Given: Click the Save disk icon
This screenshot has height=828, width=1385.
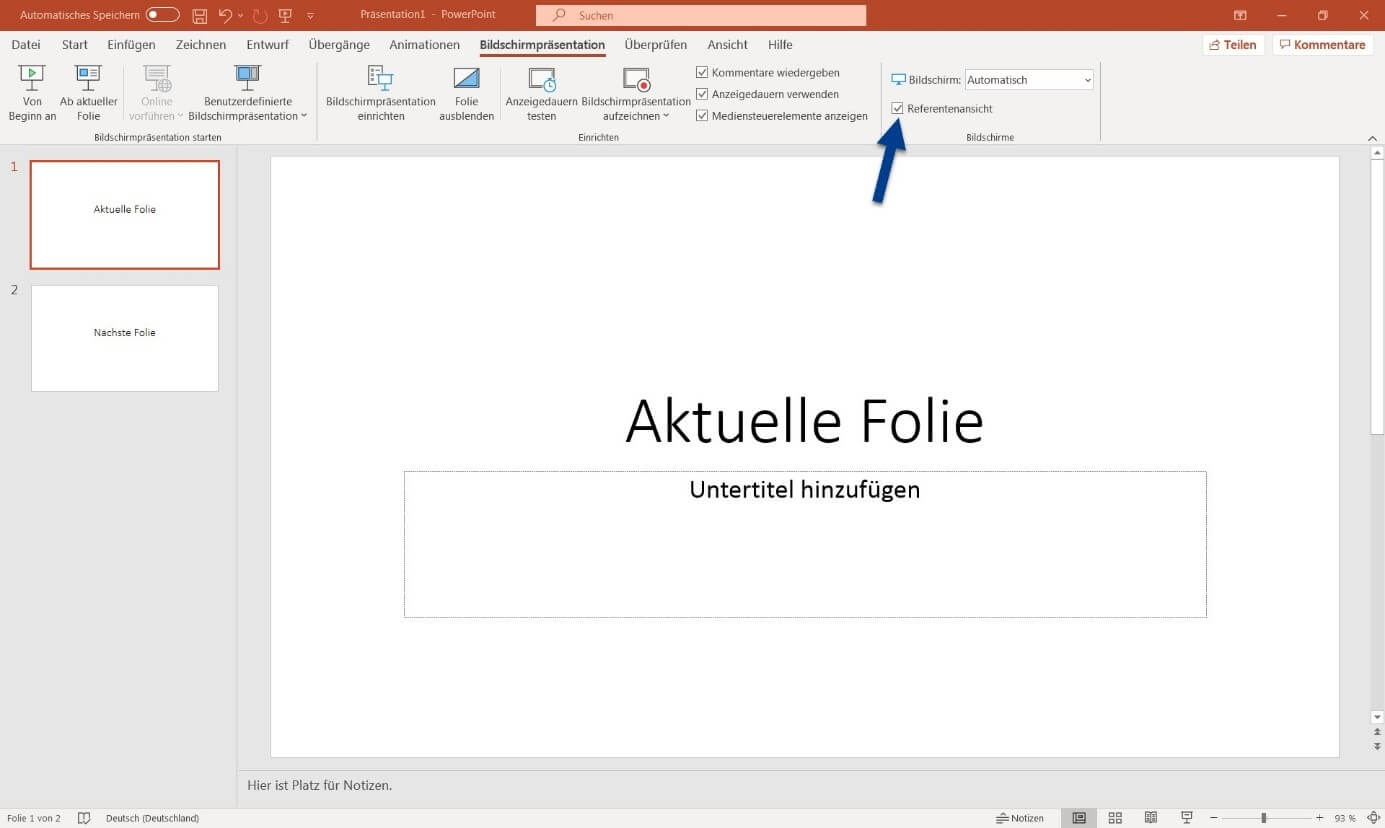Looking at the screenshot, I should (200, 15).
